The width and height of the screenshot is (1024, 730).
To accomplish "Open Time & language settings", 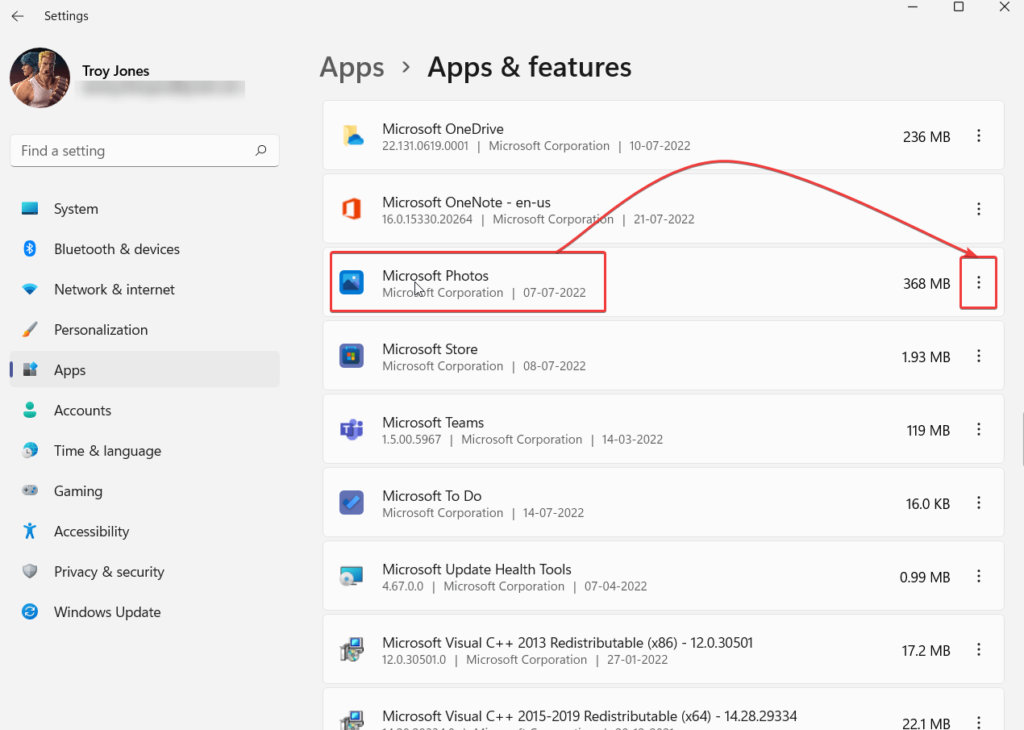I will pos(144,451).
